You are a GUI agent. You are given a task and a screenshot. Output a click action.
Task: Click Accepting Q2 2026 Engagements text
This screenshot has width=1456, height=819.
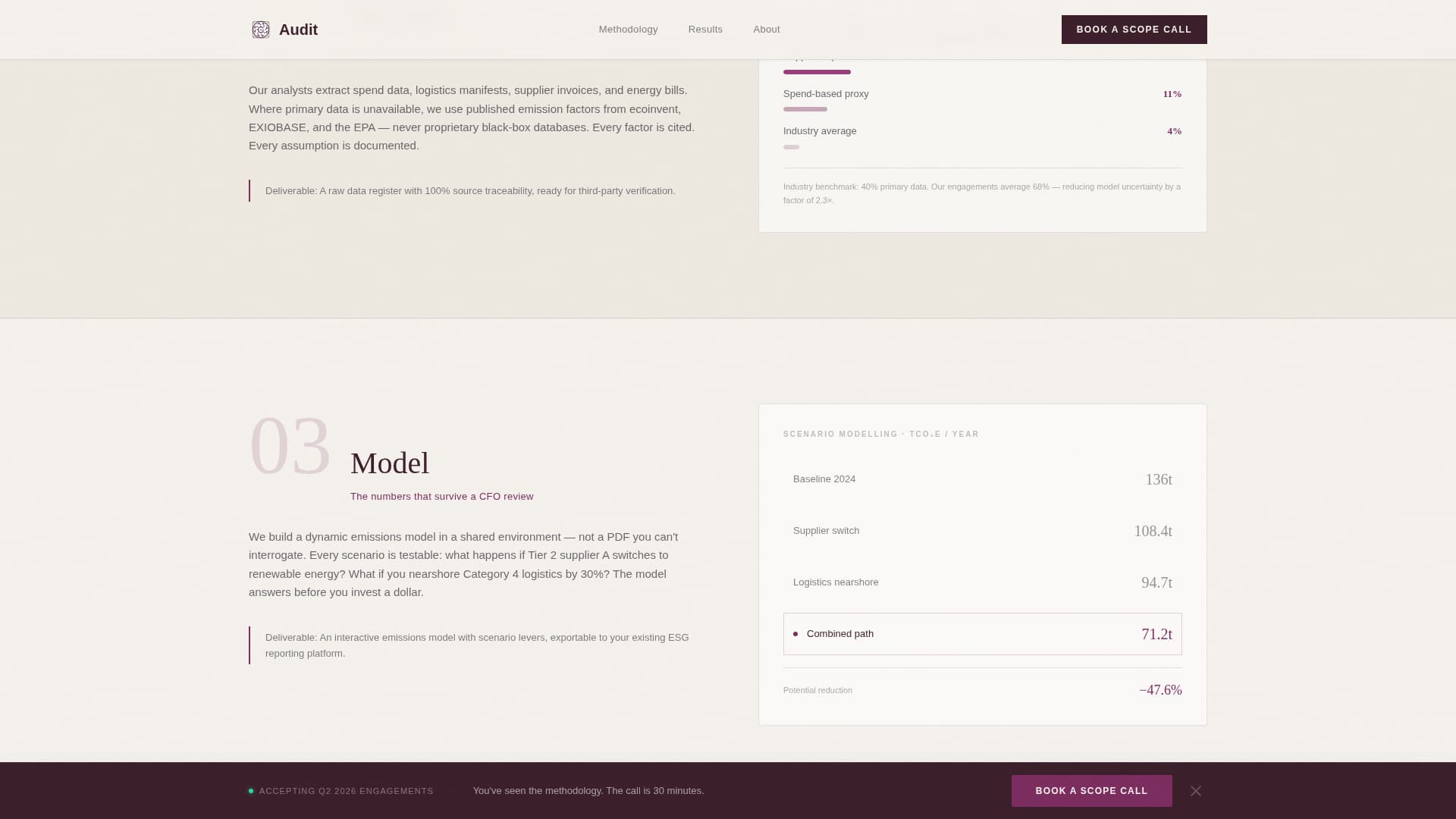(x=346, y=791)
